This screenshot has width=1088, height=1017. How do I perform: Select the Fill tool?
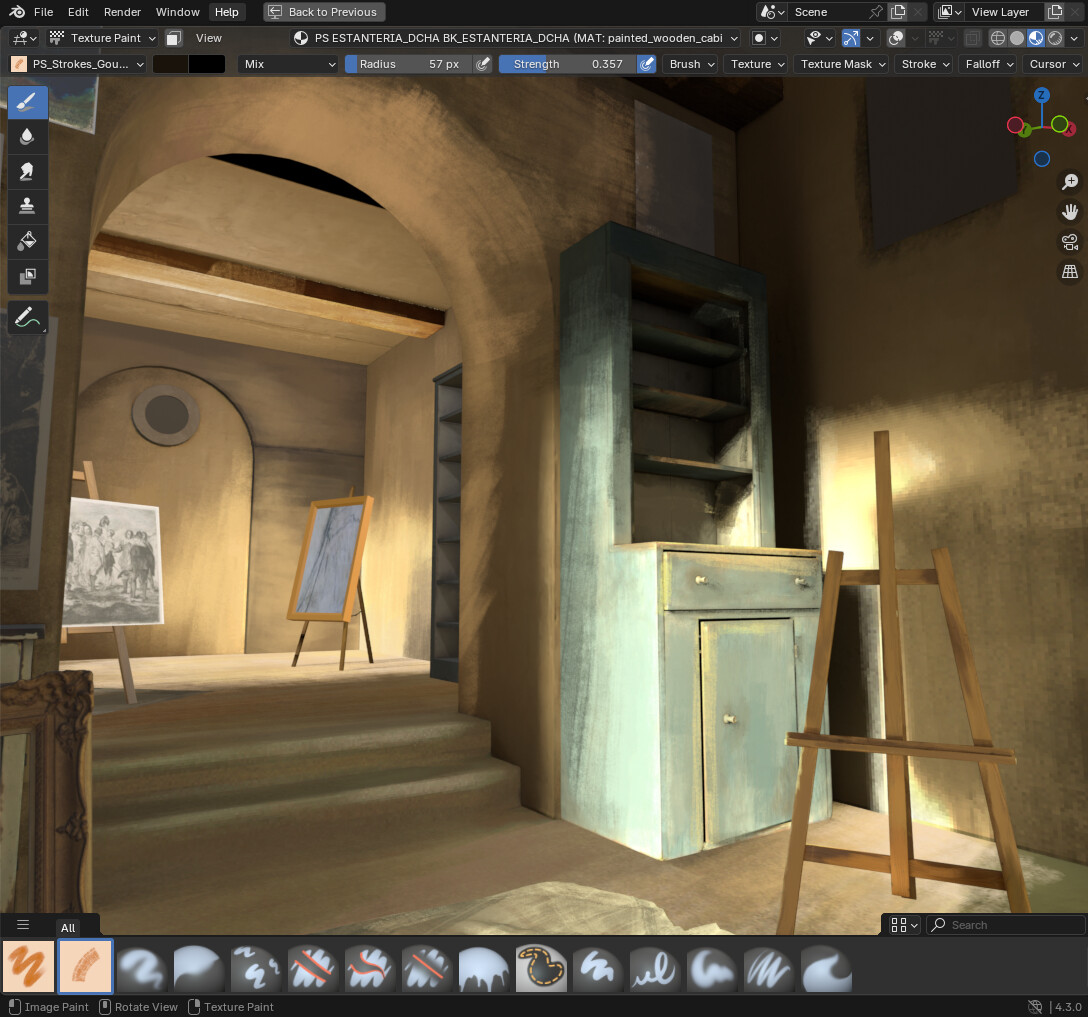[27, 241]
